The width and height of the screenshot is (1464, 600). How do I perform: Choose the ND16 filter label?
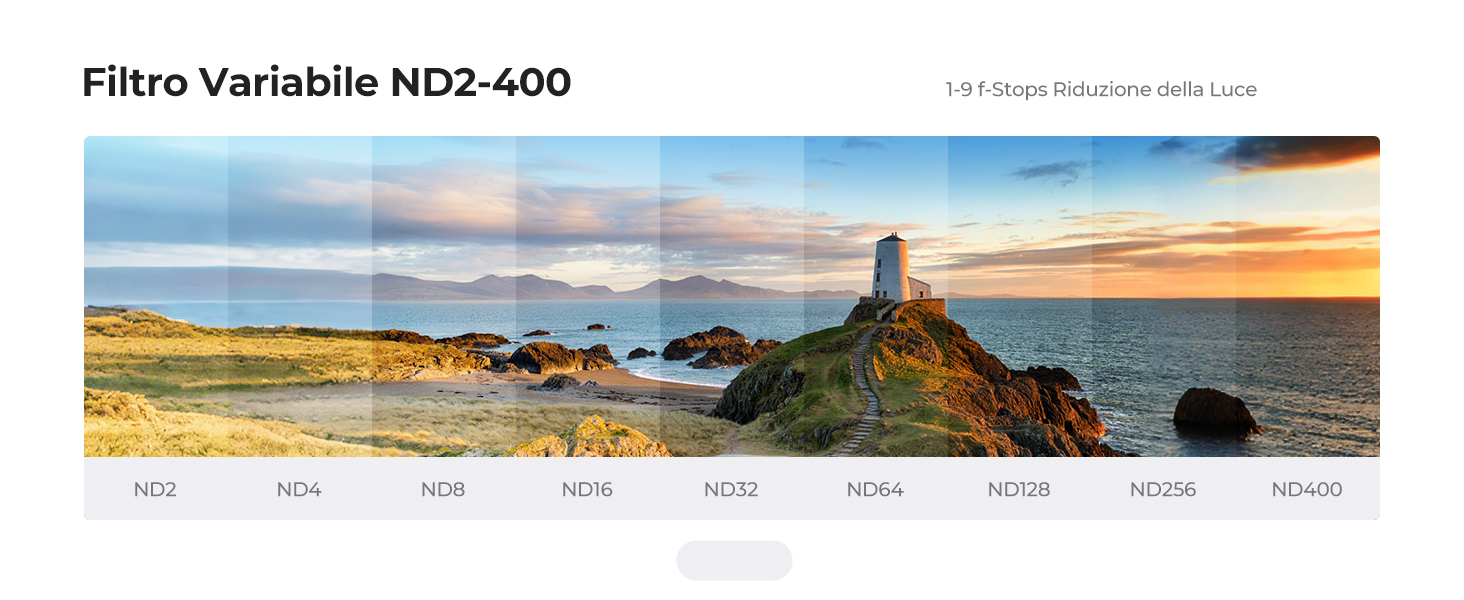[x=587, y=490]
